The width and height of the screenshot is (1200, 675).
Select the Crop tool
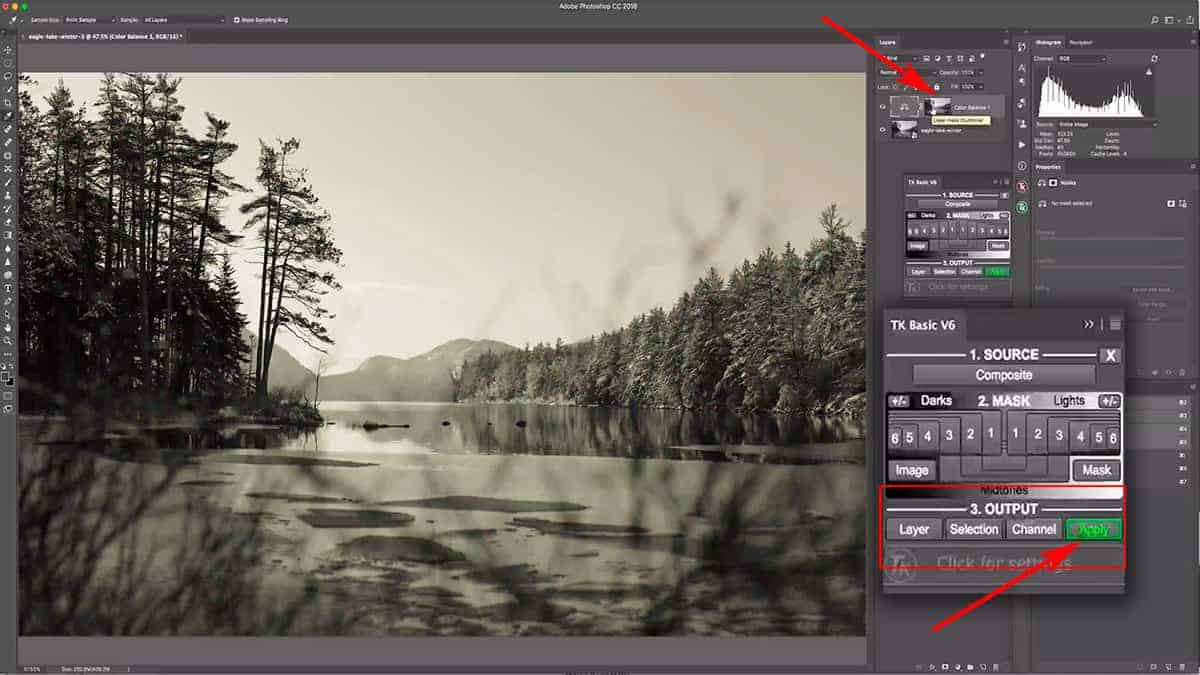tap(9, 102)
